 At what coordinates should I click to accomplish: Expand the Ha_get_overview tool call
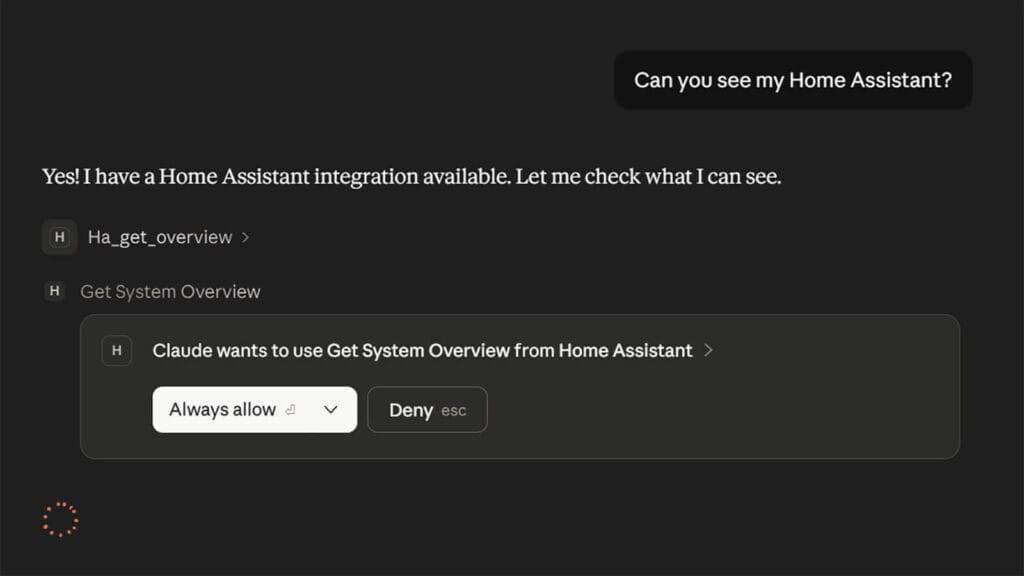coord(168,237)
